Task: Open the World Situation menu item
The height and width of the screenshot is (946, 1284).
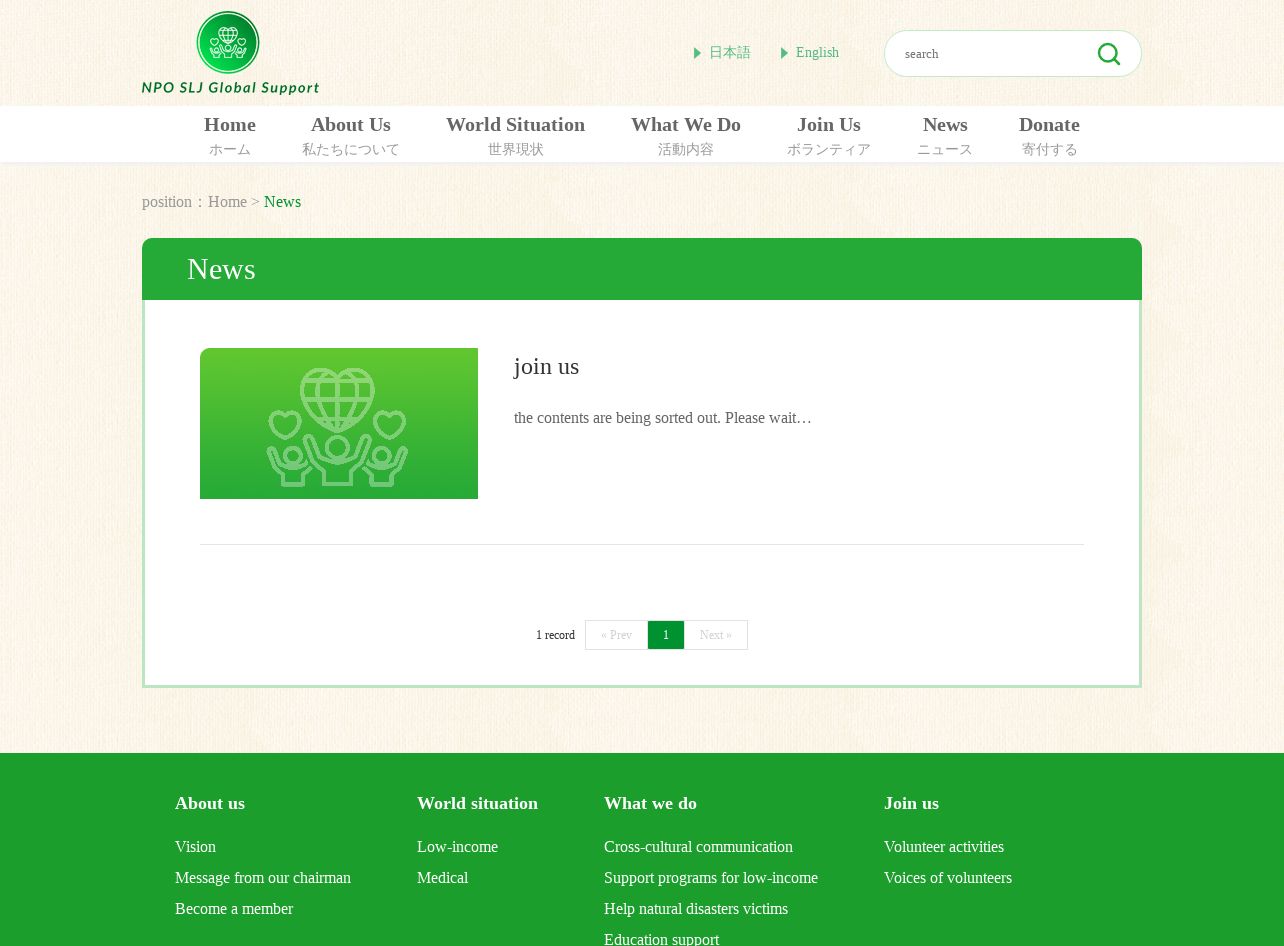Action: point(515,135)
